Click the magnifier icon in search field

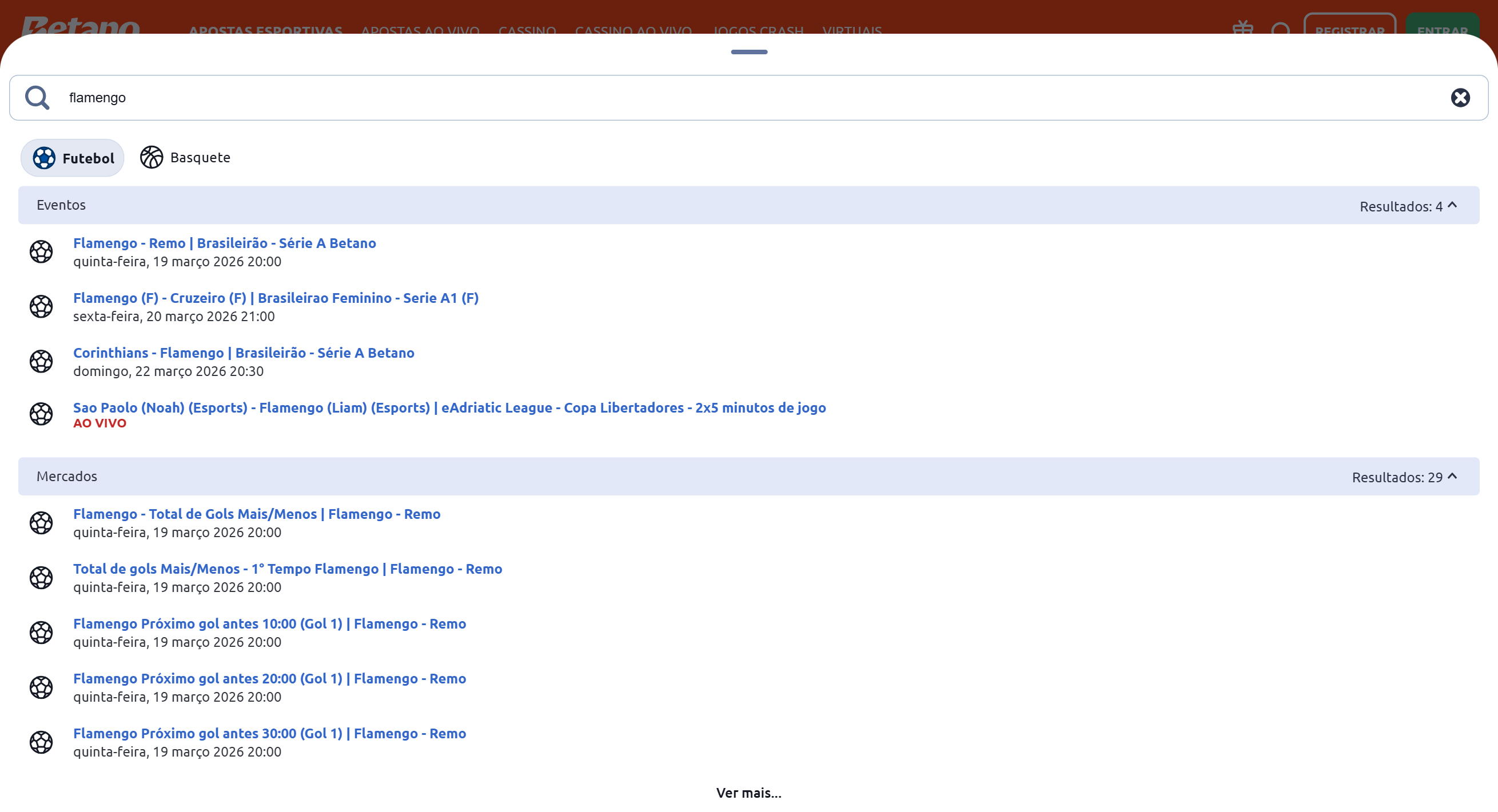point(37,98)
